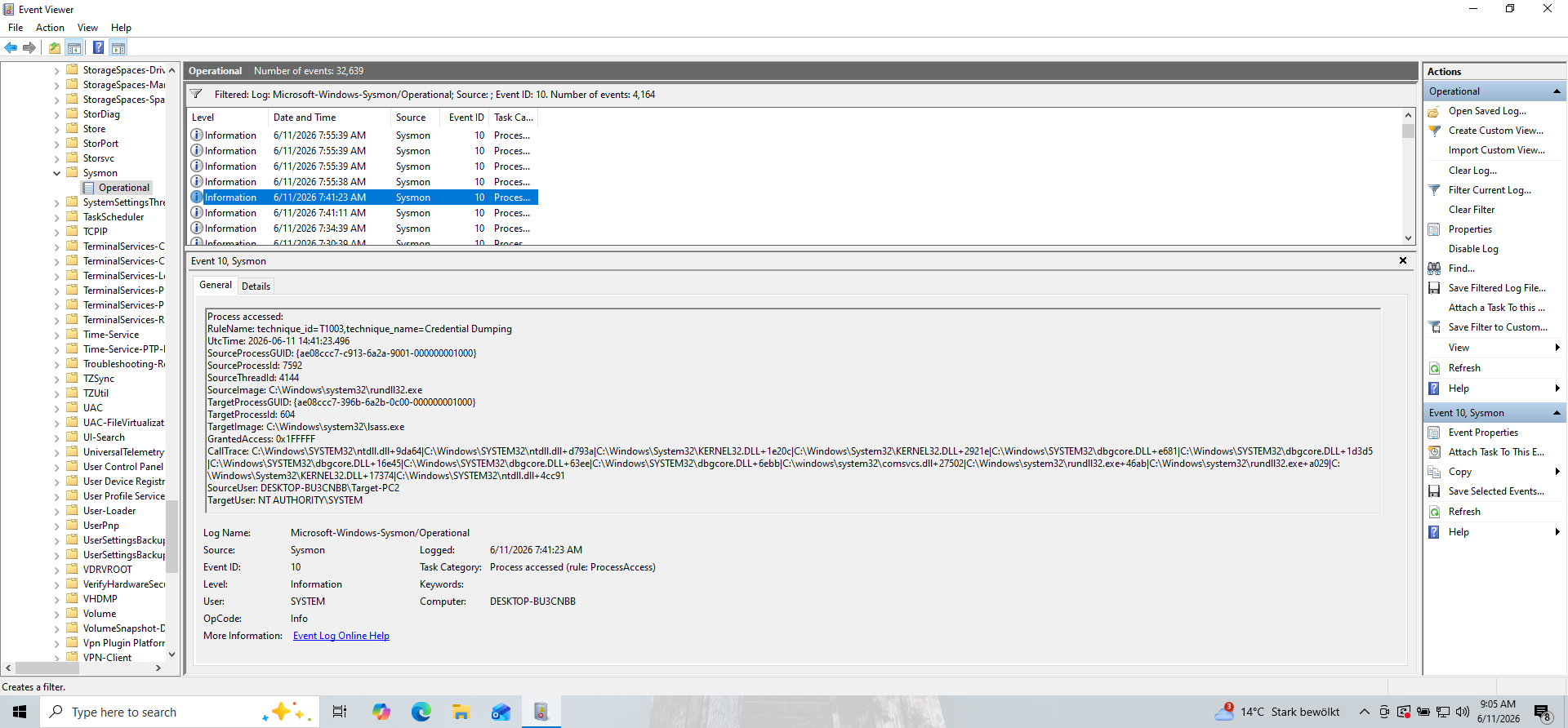Open the File menu
1568x728 pixels.
point(16,28)
